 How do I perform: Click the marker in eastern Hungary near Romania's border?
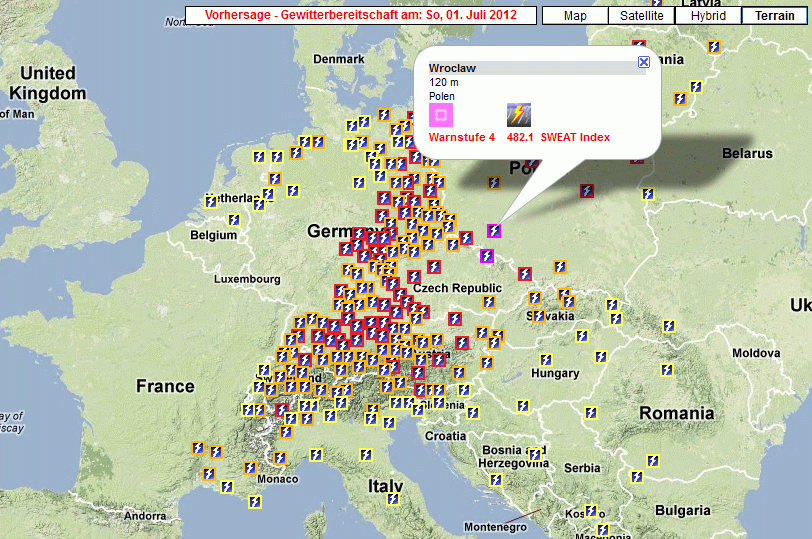601,357
